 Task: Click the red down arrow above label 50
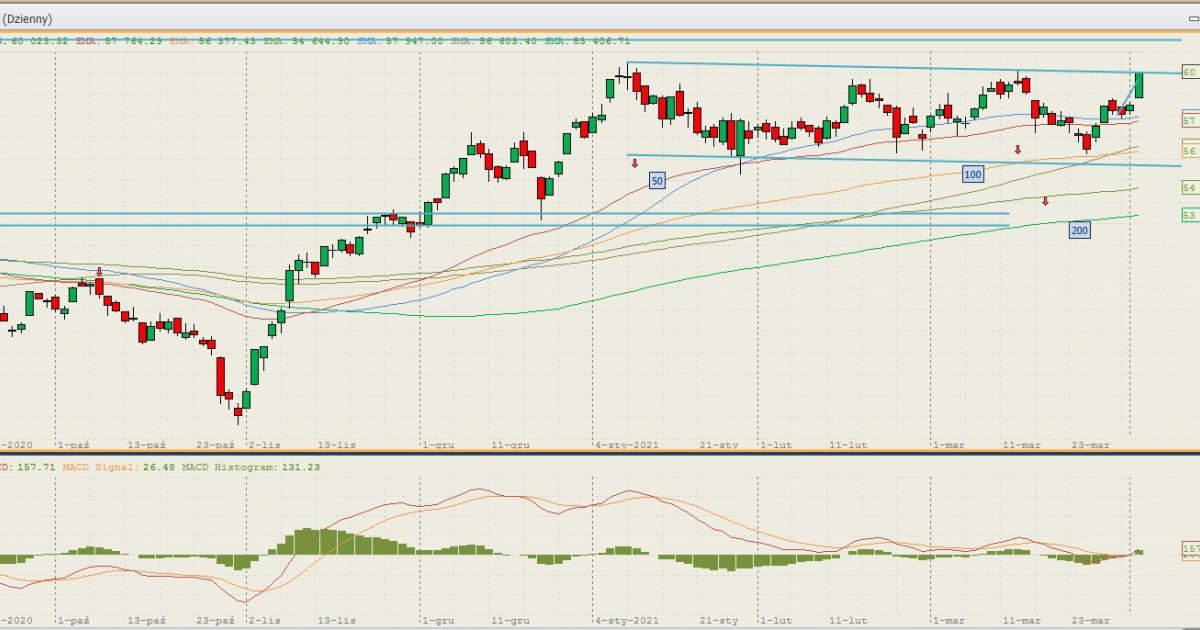(x=634, y=163)
